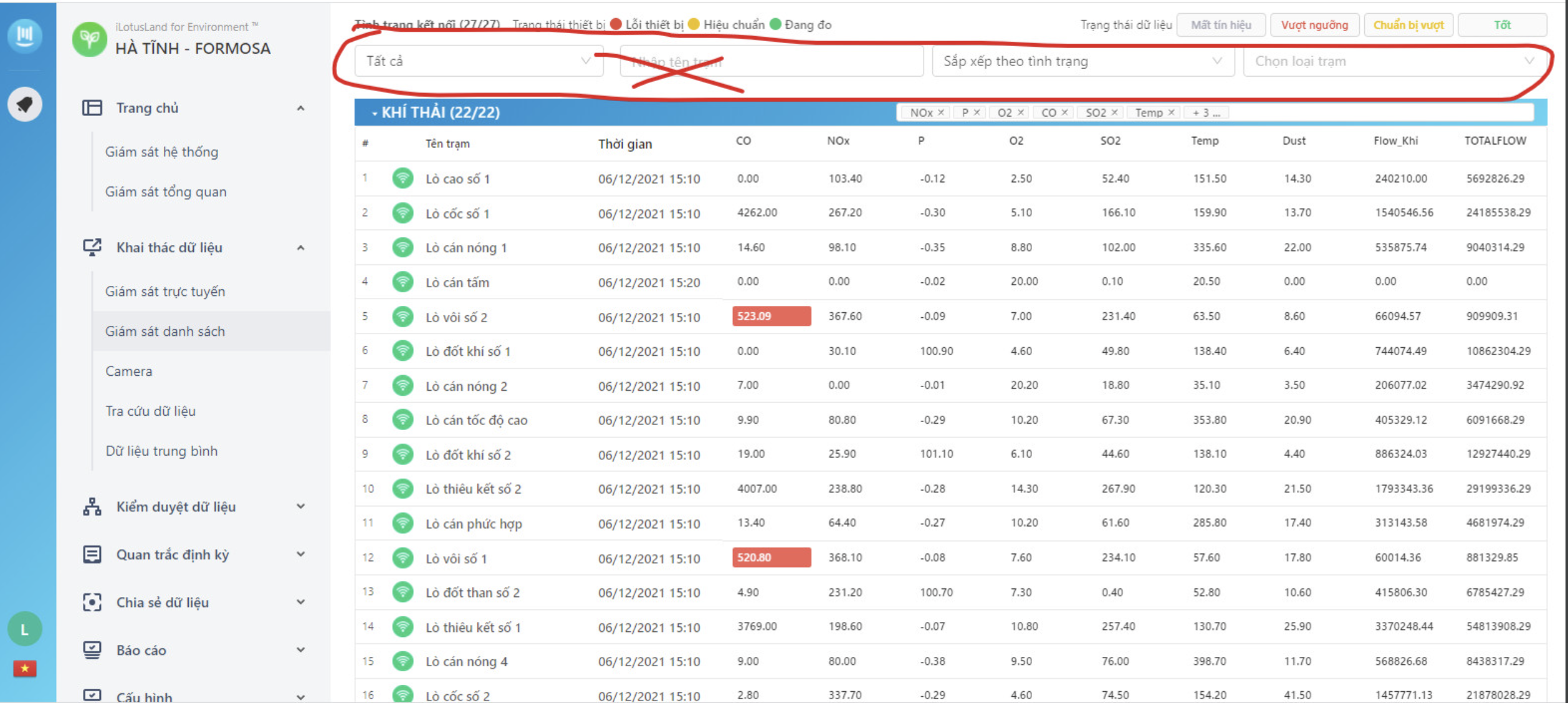Remove the Temp tag from the column filter

click(1172, 112)
